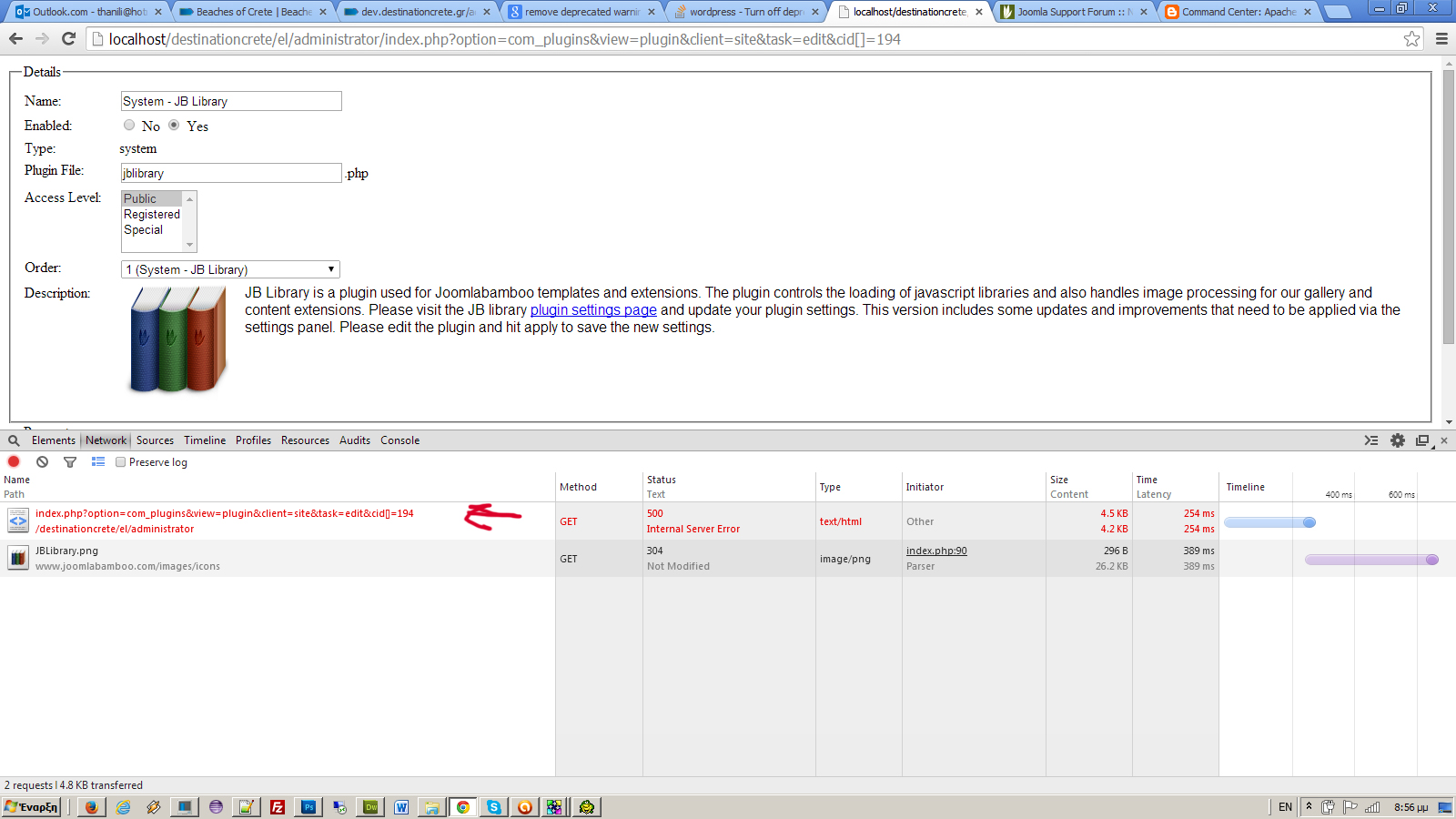The width and height of the screenshot is (1456, 819).
Task: Open the Elements tab in DevTools
Action: coord(54,440)
